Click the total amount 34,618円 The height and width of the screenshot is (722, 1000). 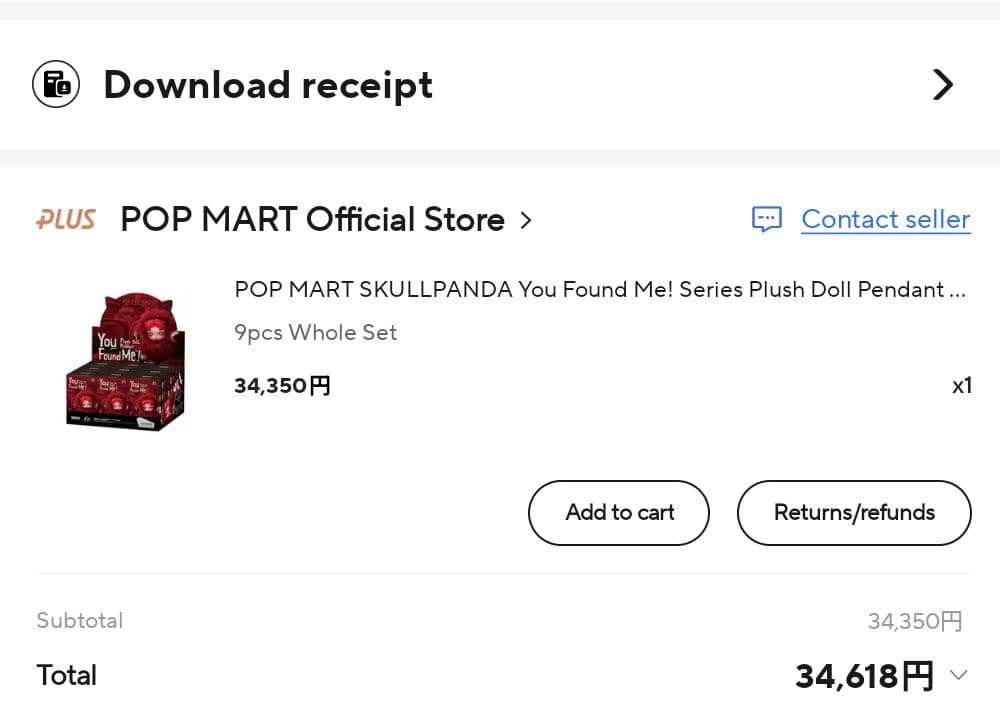[864, 677]
